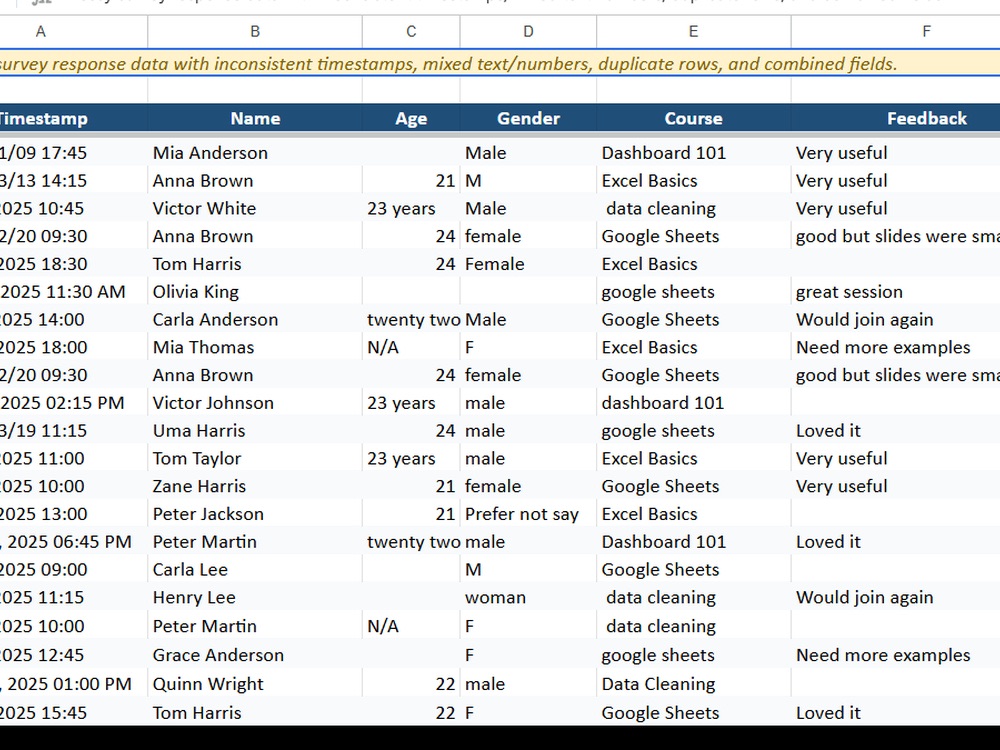Click the yellow survey response description cell
Viewport: 1000px width, 750px height.
(x=500, y=63)
